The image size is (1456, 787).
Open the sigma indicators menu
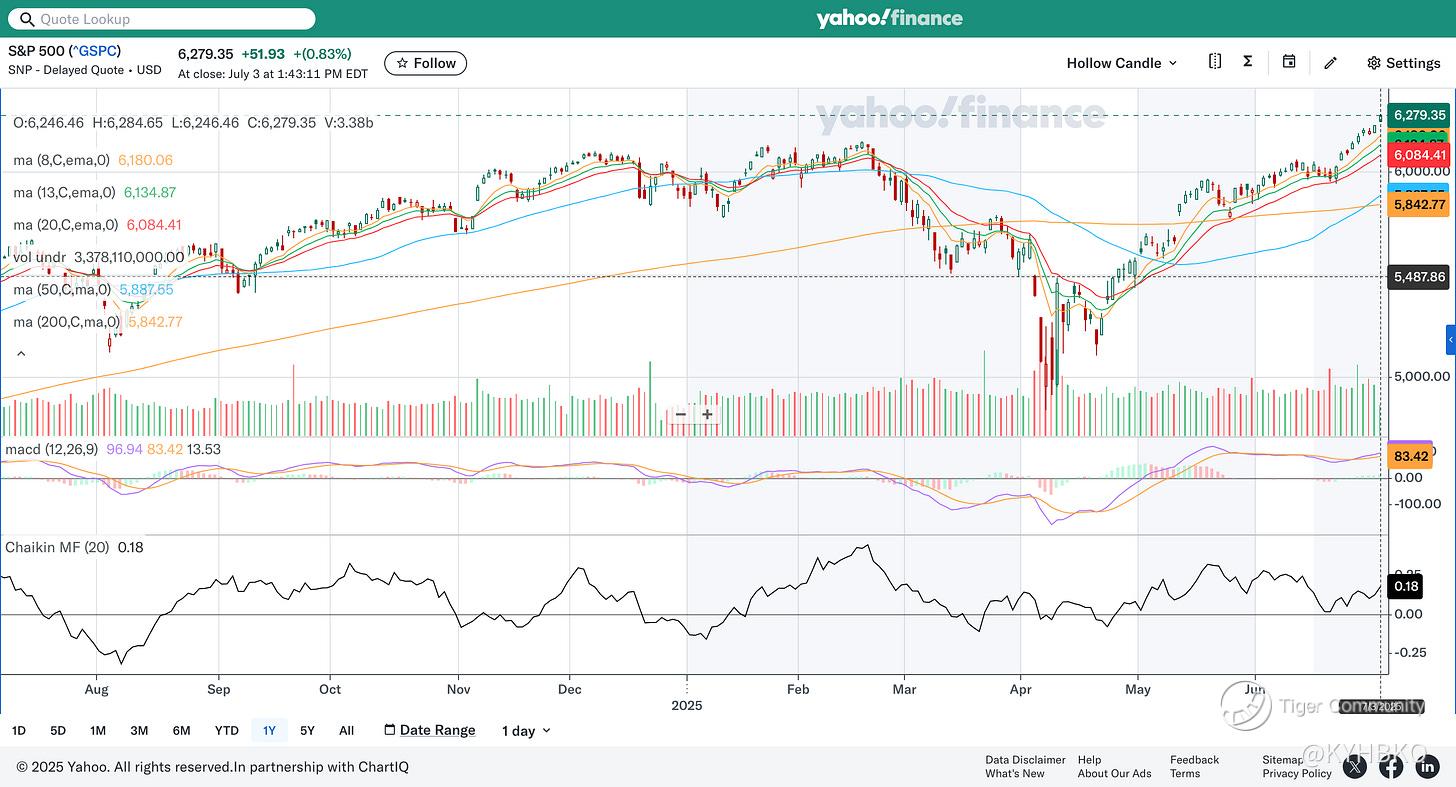pyautogui.click(x=1248, y=62)
